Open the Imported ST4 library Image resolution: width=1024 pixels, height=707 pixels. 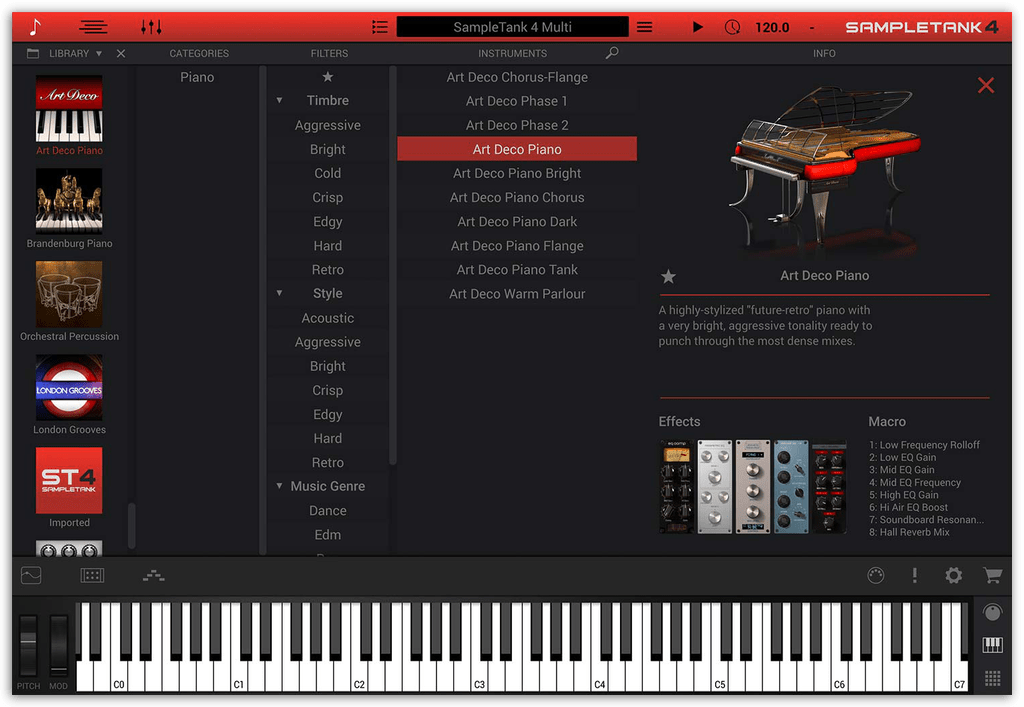coord(69,480)
